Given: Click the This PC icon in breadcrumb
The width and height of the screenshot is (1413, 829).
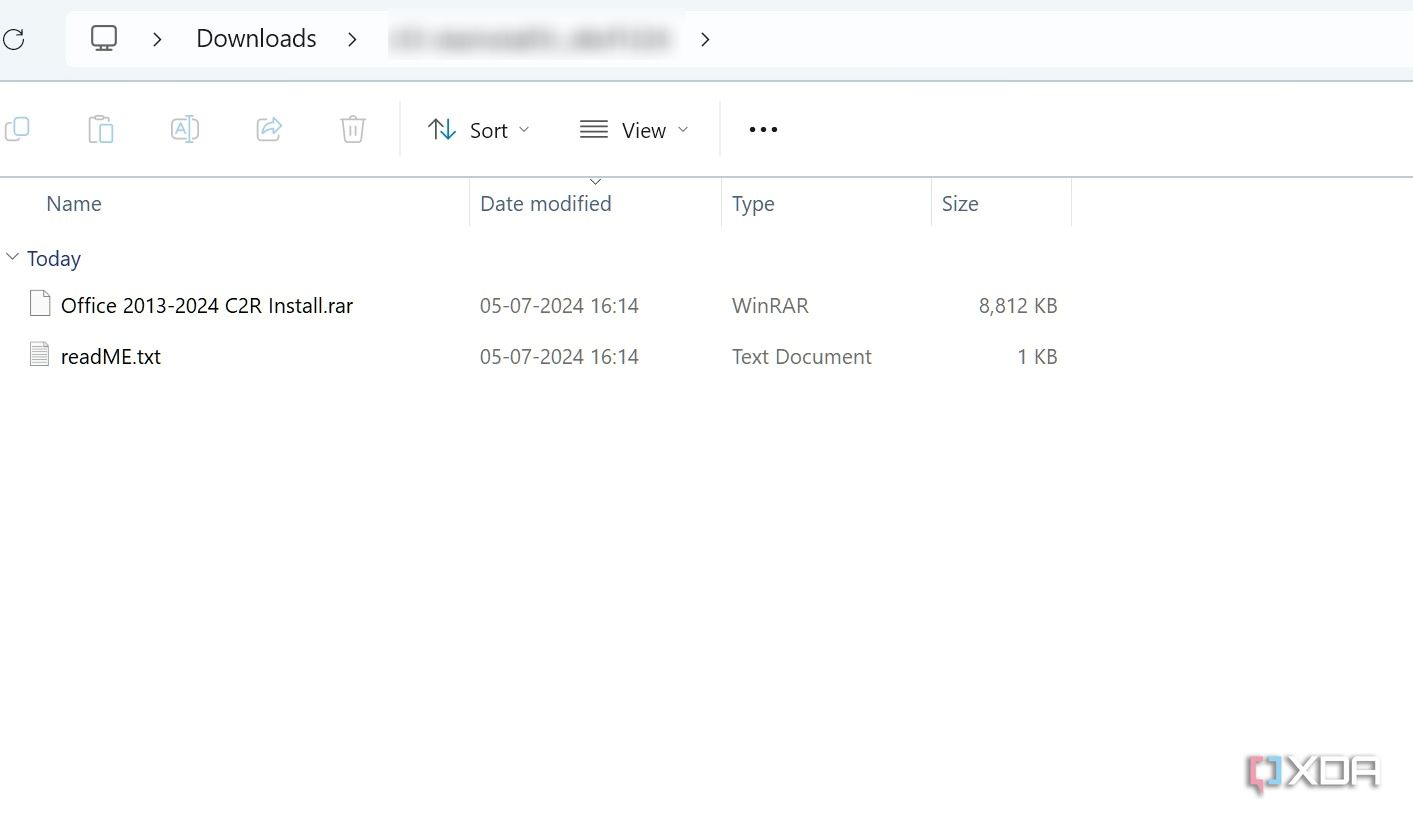Looking at the screenshot, I should (x=103, y=37).
